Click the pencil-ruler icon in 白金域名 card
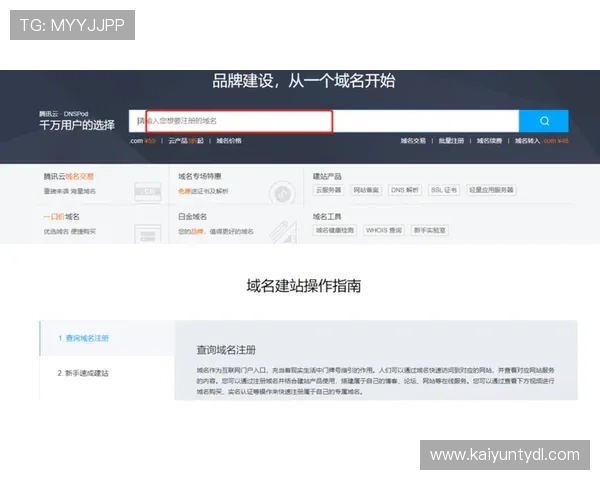The width and height of the screenshot is (600, 480). pyautogui.click(x=283, y=232)
